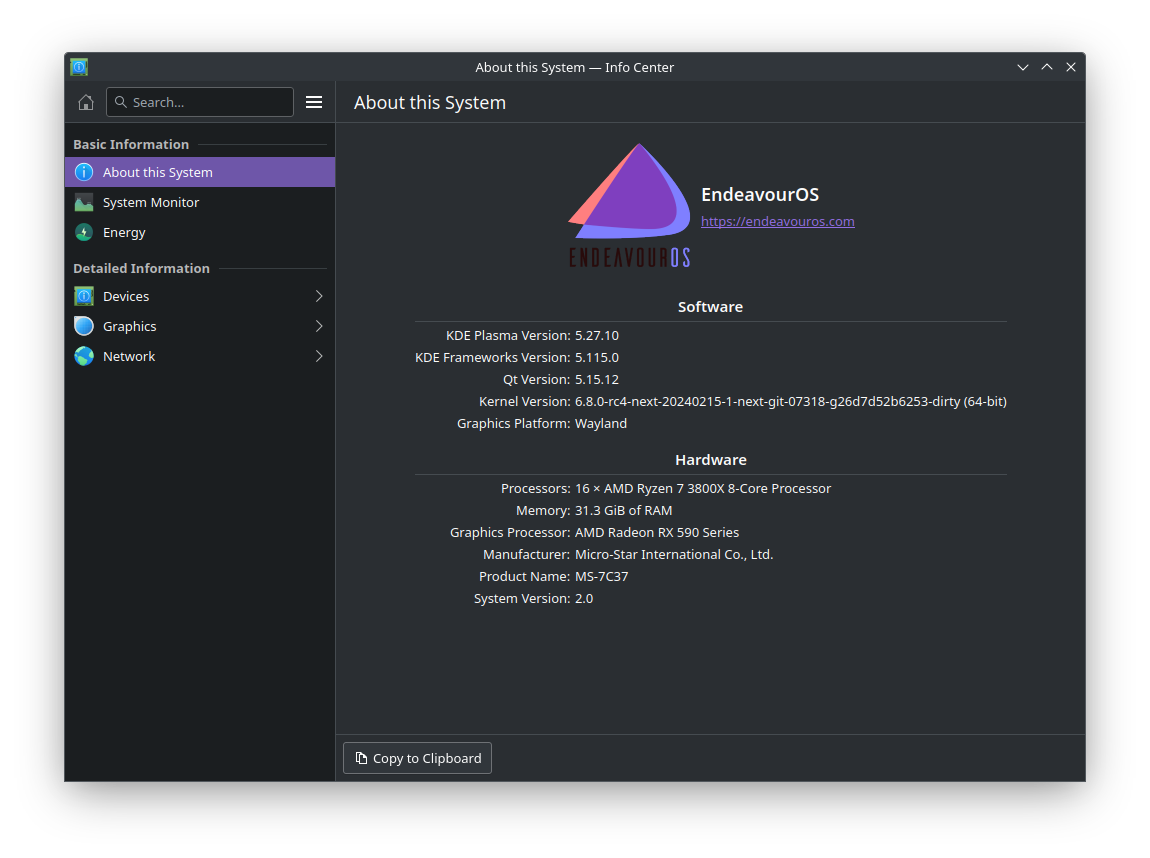Click KDE Frameworks Version value 5.115.0
This screenshot has height=858, width=1150.
click(597, 358)
